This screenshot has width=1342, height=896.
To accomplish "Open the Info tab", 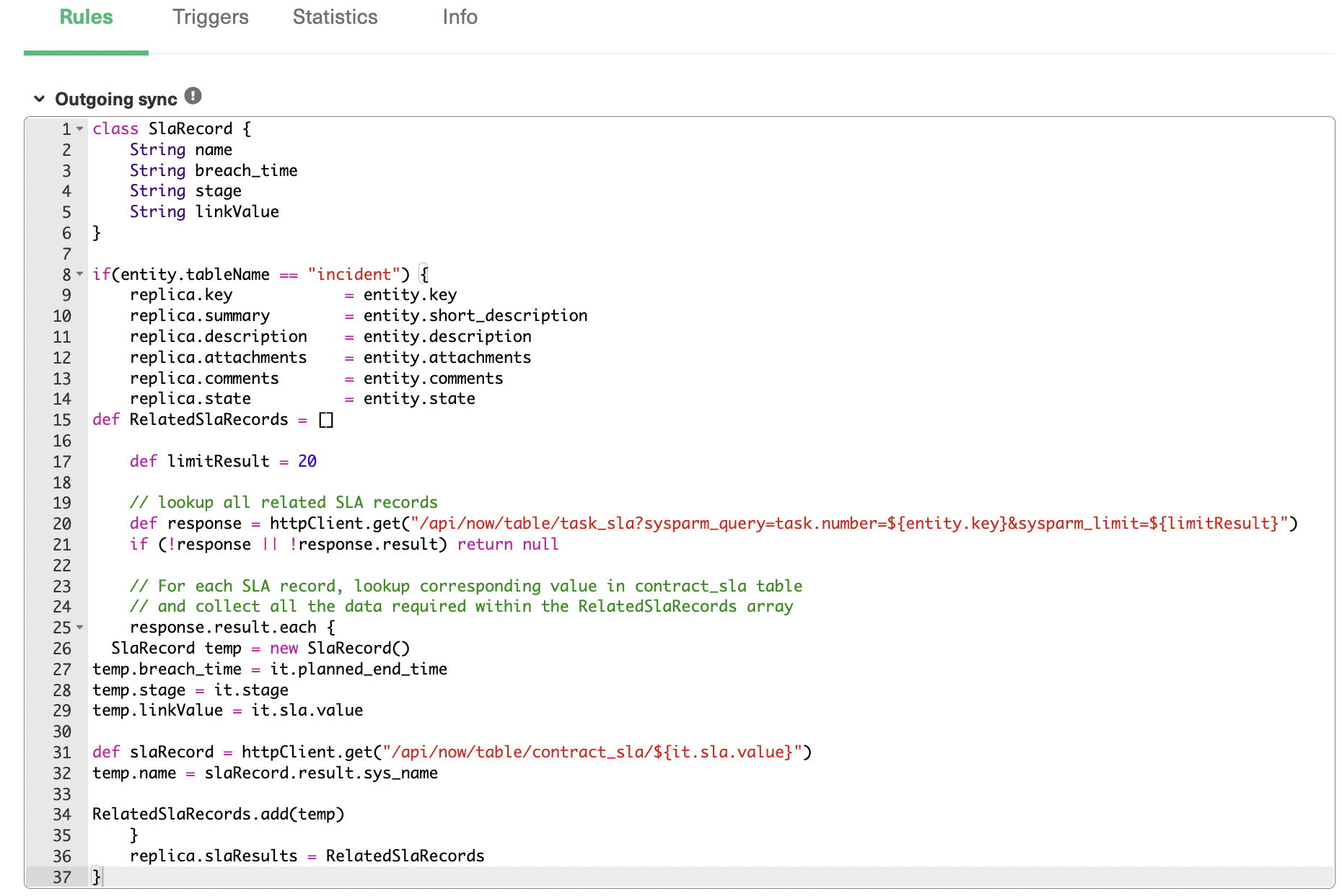I will point(460,17).
